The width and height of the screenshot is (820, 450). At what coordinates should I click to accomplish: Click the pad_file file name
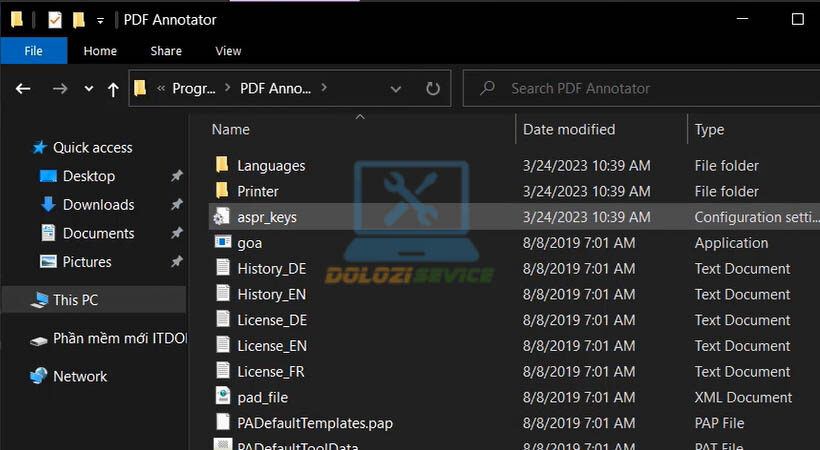tap(262, 398)
